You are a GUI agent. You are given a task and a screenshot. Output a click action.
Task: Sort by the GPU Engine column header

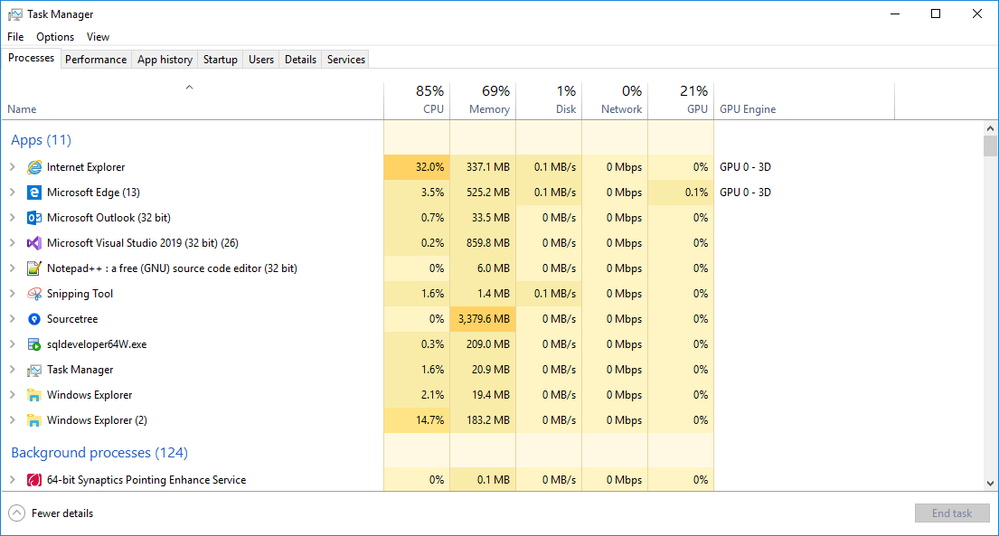point(804,101)
